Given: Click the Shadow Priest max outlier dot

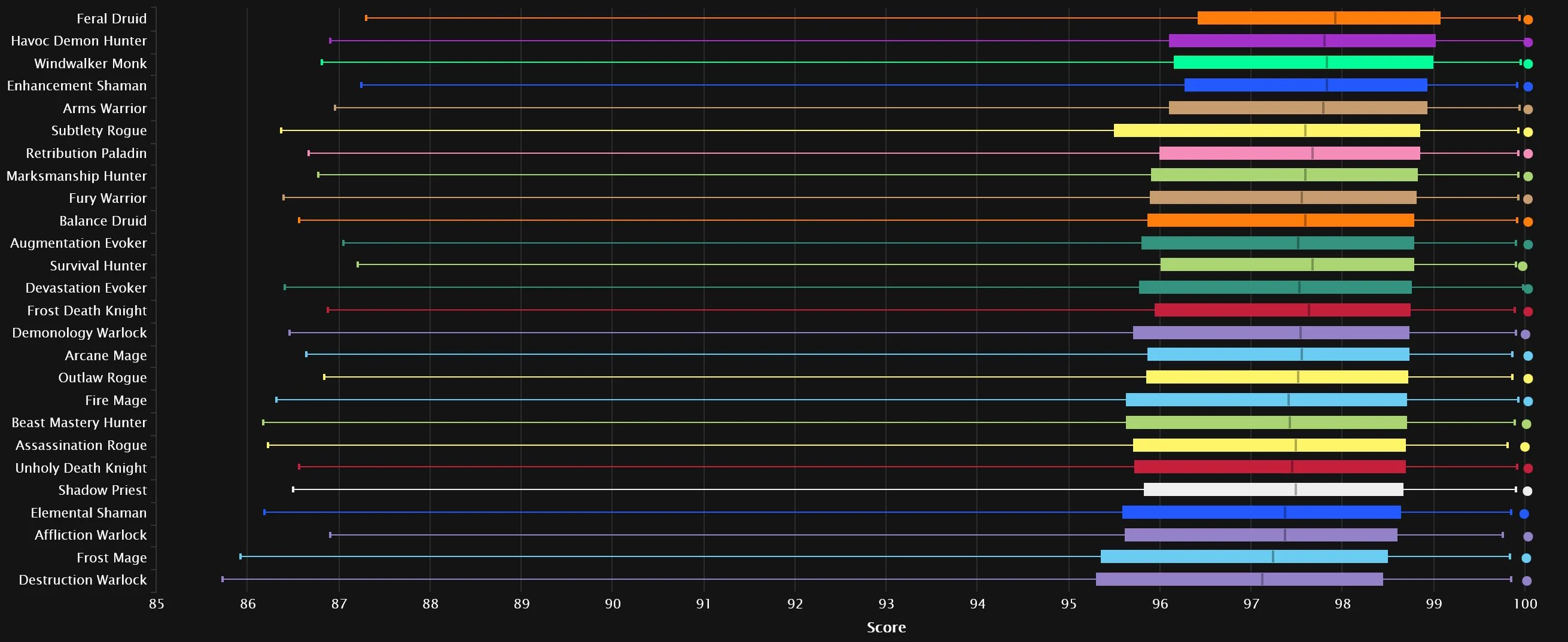Looking at the screenshot, I should point(1527,491).
